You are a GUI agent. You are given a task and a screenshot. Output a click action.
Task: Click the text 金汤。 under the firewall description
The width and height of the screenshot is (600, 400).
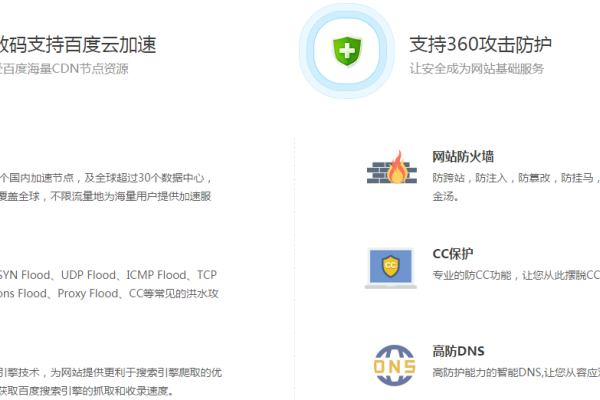(x=445, y=196)
